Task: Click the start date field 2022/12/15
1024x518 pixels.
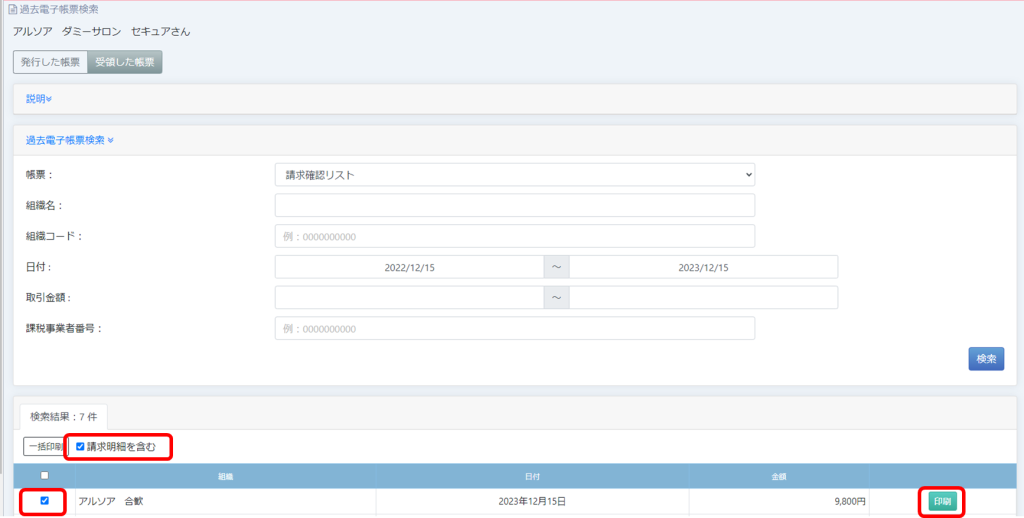Action: click(x=409, y=268)
